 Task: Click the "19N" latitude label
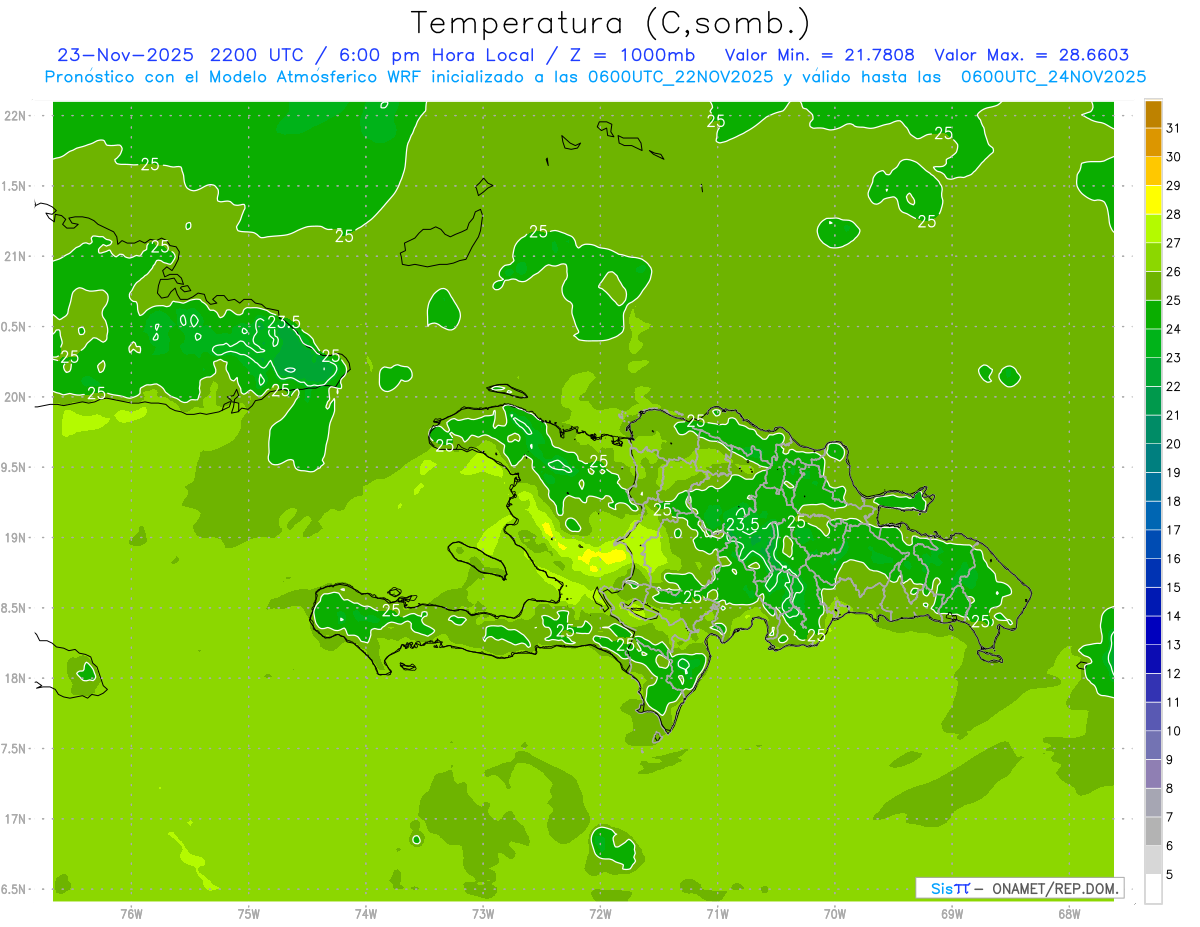coord(15,538)
